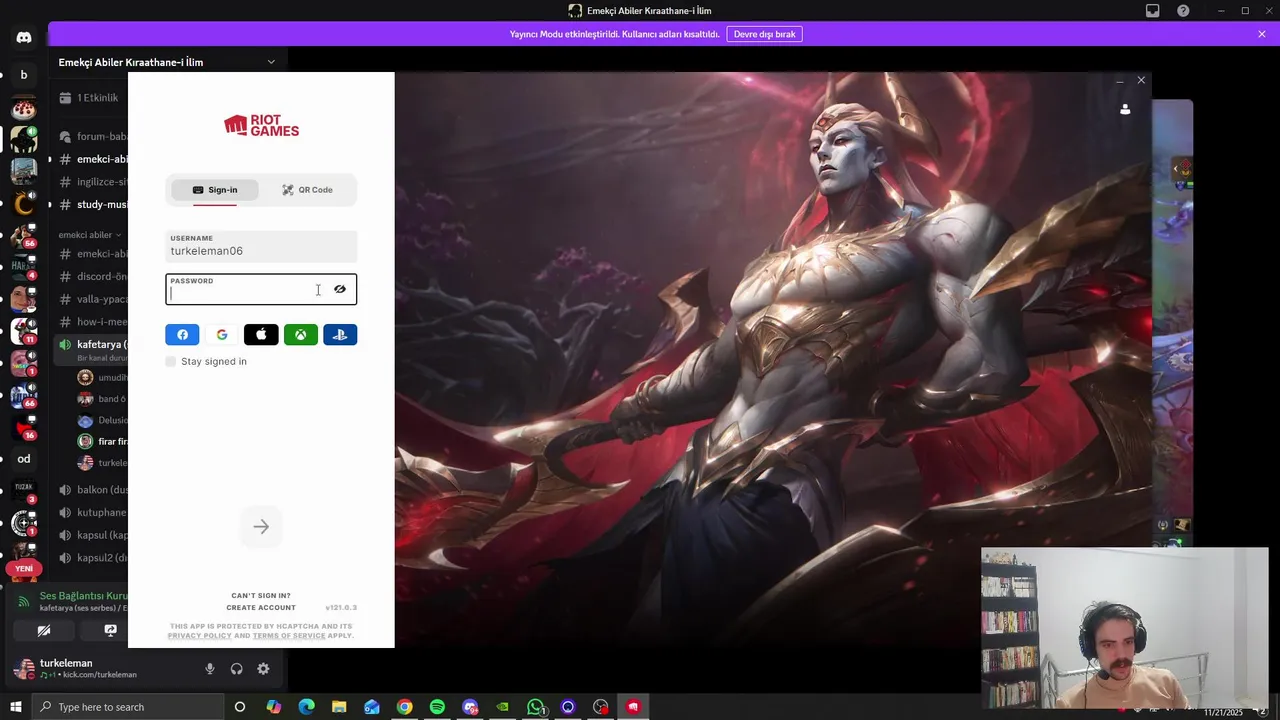Click Discord screen share button
The image size is (1280, 720).
(111, 631)
